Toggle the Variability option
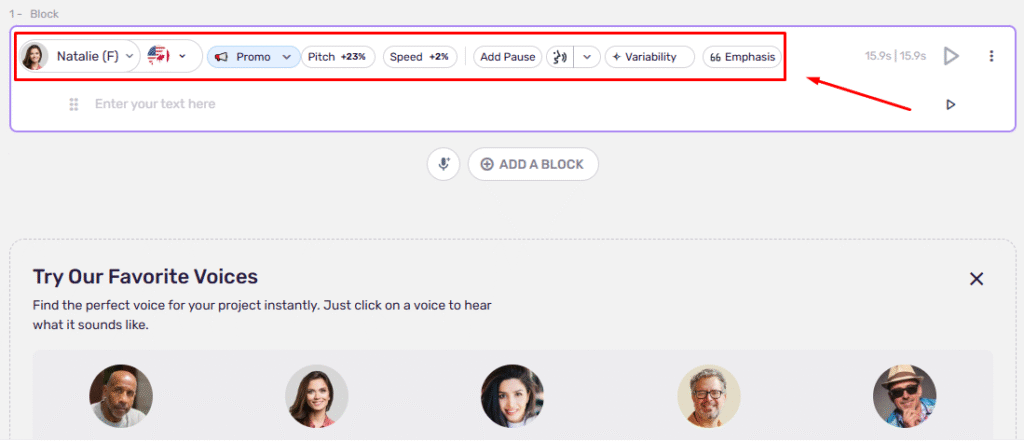 coord(649,57)
